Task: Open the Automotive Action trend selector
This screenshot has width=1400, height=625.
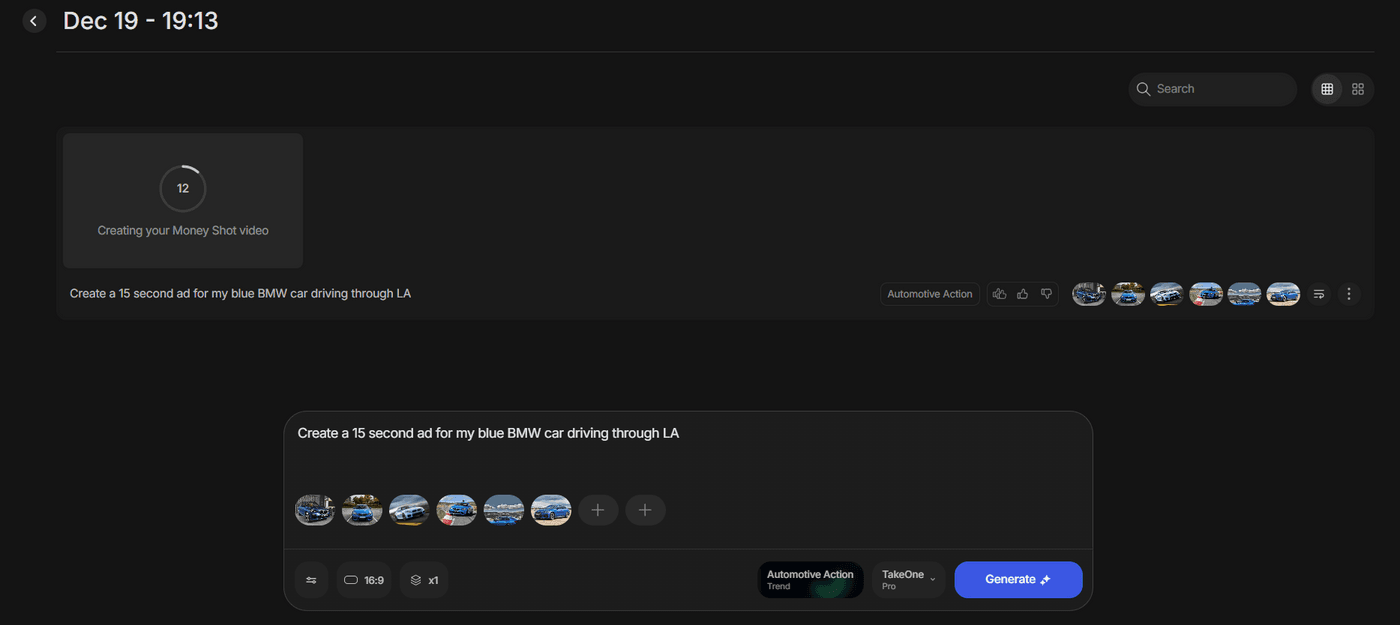Action: [x=810, y=580]
